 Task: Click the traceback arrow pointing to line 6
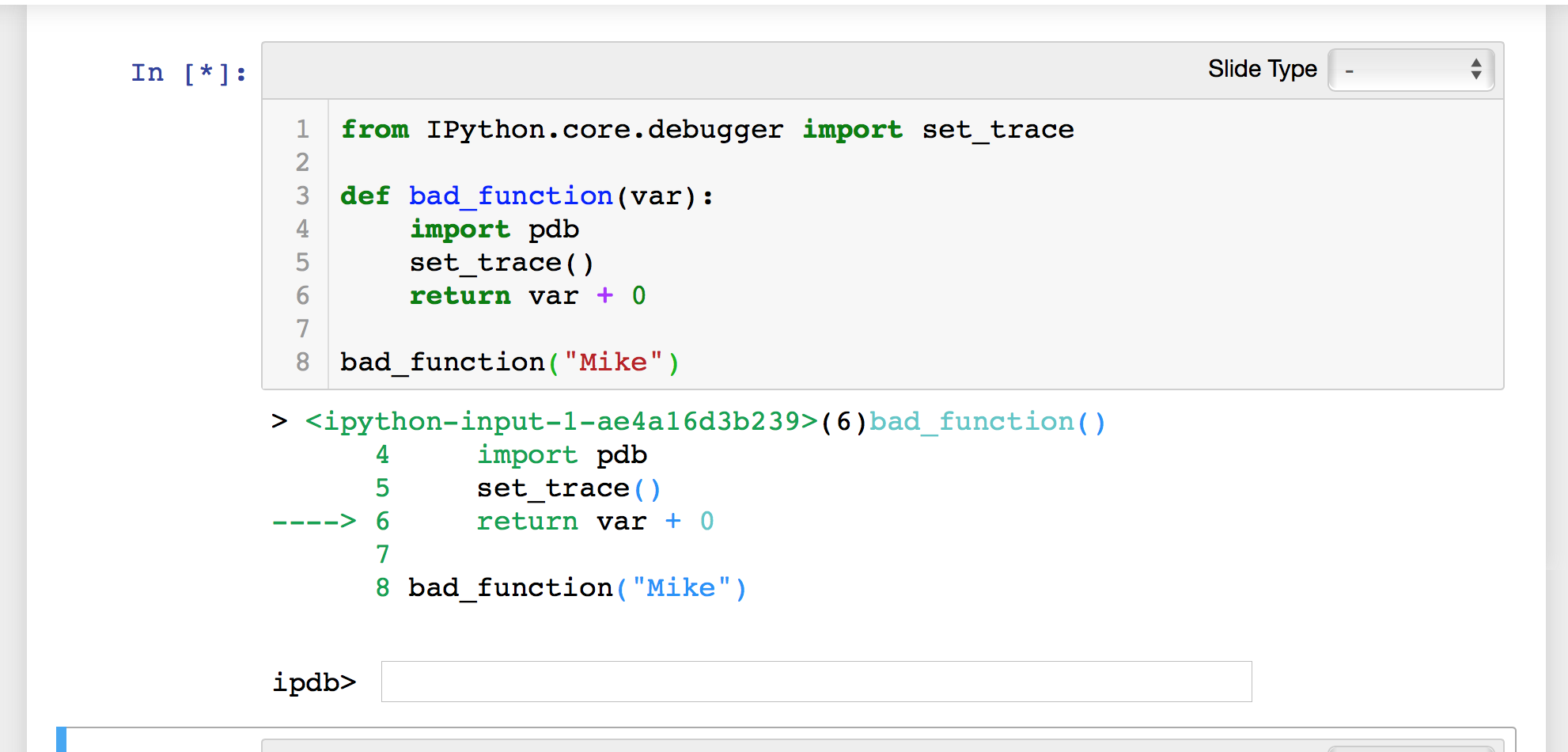(x=315, y=521)
